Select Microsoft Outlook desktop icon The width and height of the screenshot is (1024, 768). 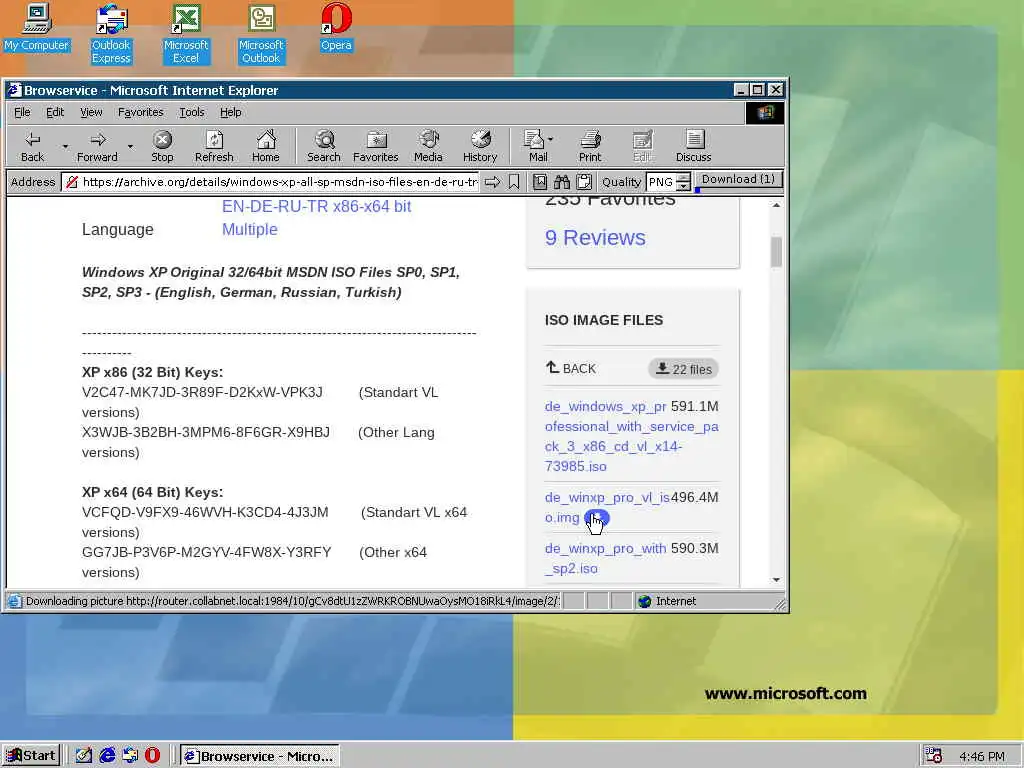(261, 34)
